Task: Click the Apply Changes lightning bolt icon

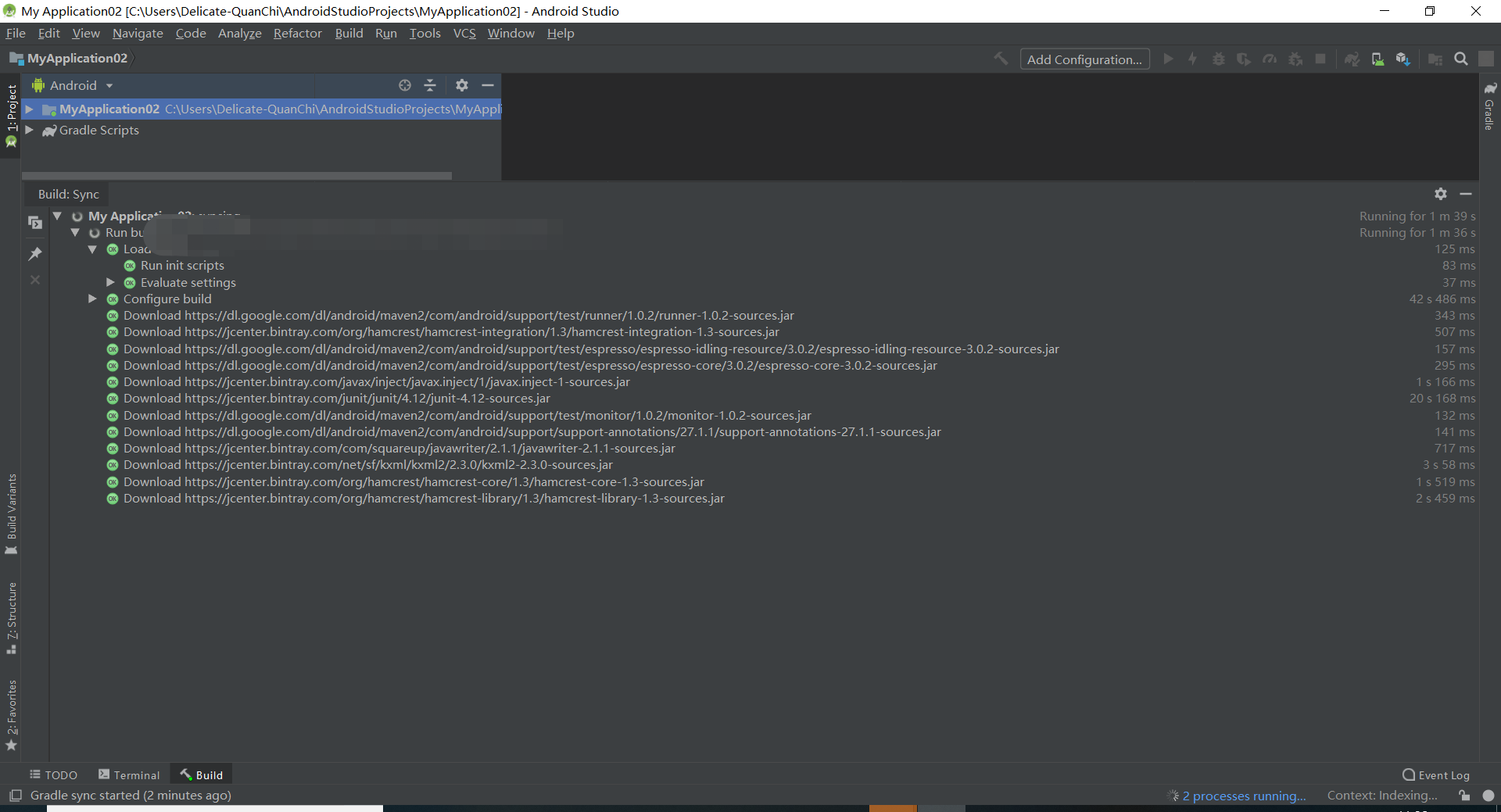Action: 1193,59
